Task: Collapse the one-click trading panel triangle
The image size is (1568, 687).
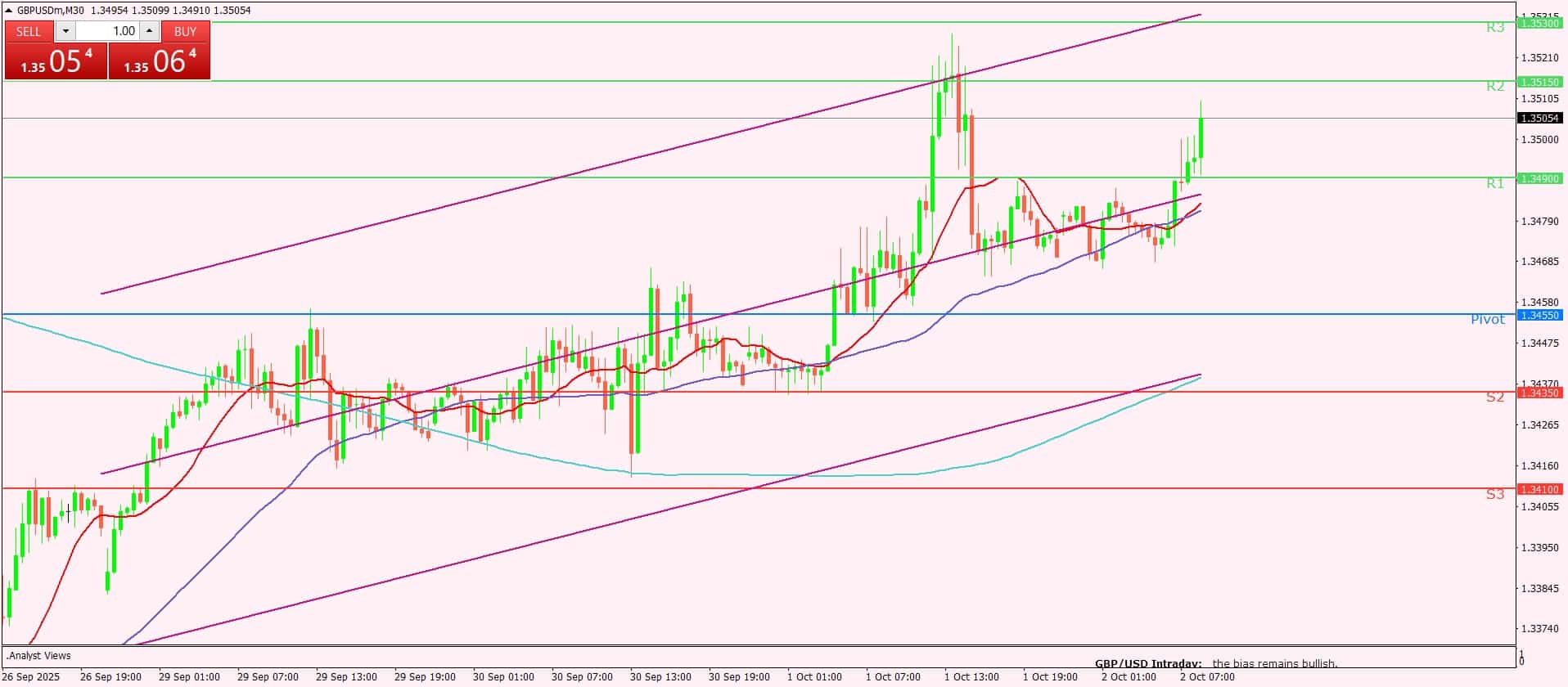Action: pyautogui.click(x=9, y=11)
